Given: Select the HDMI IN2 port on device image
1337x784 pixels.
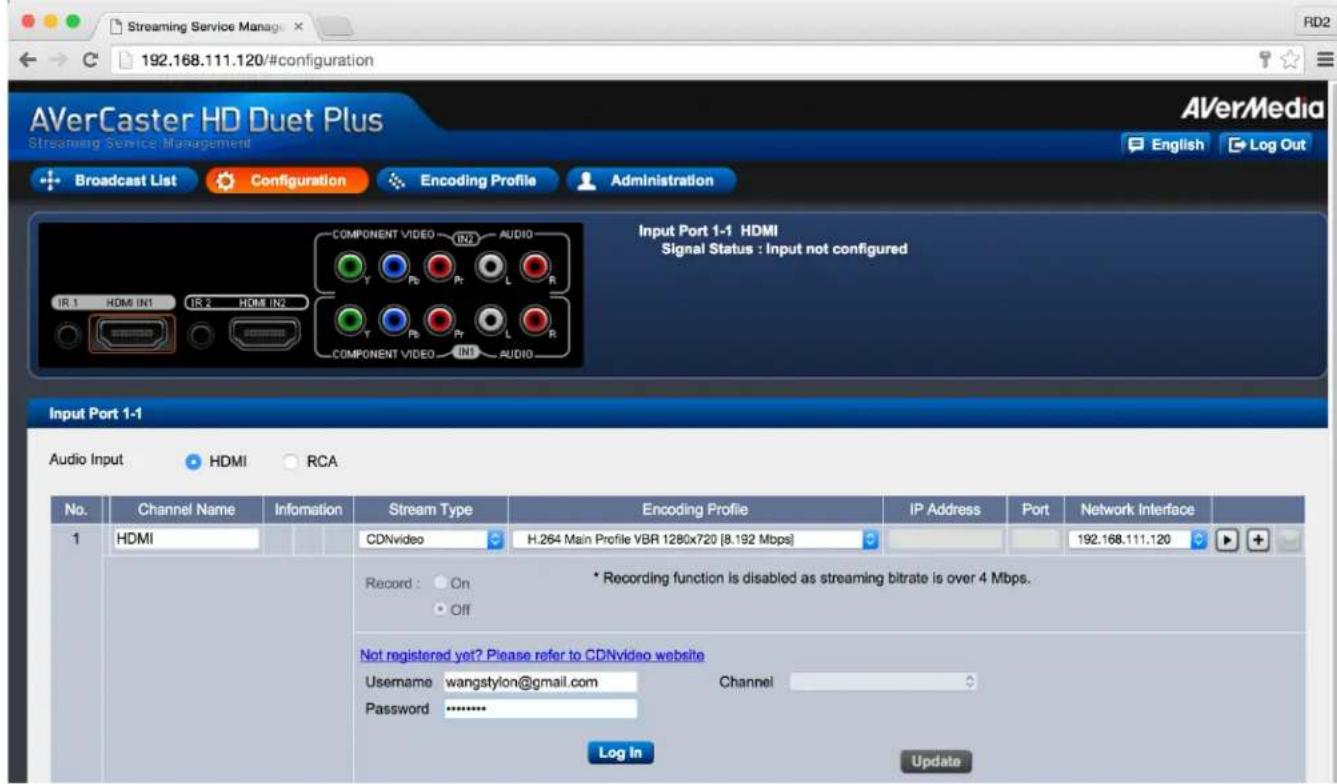Looking at the screenshot, I should coord(265,334).
